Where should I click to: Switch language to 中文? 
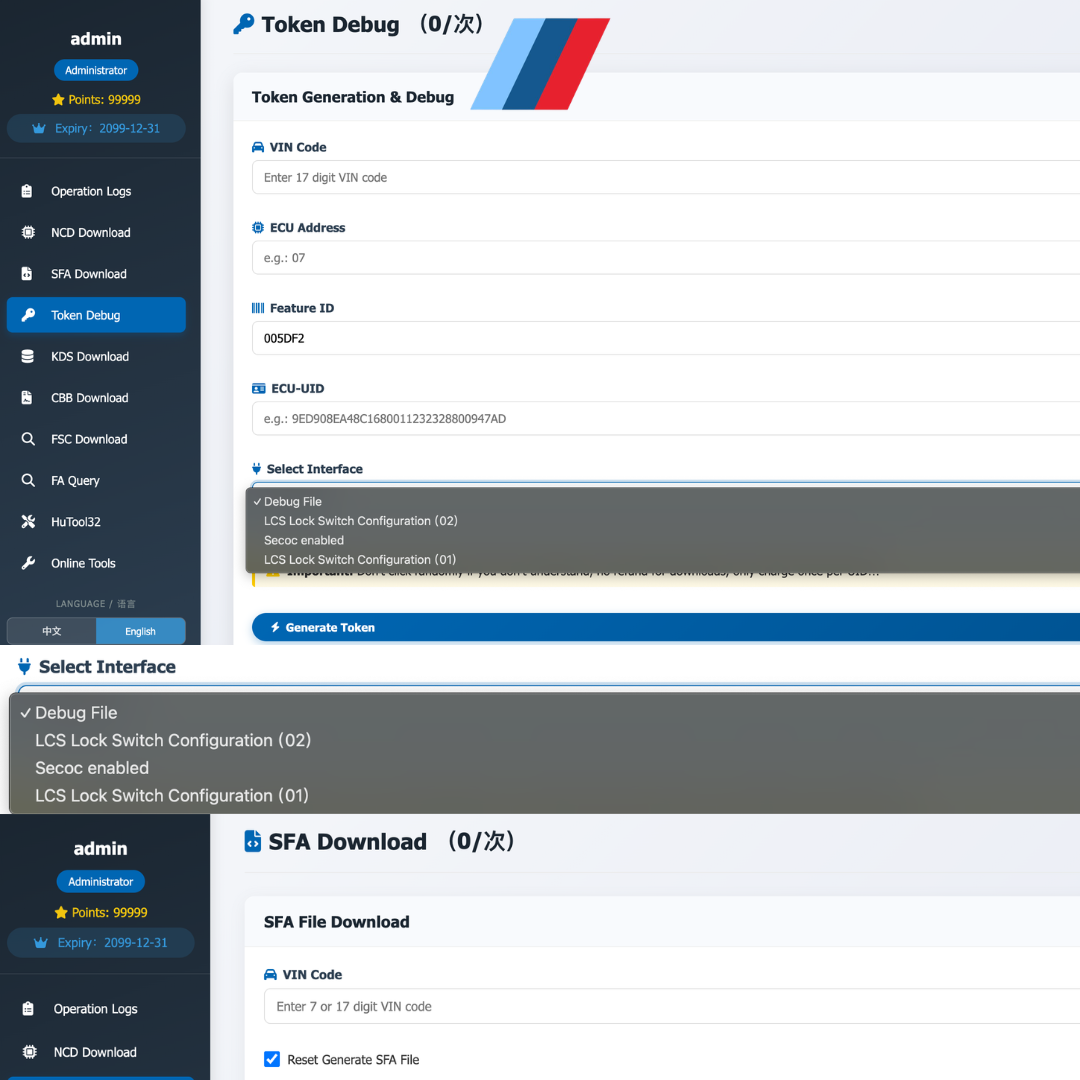tap(51, 631)
